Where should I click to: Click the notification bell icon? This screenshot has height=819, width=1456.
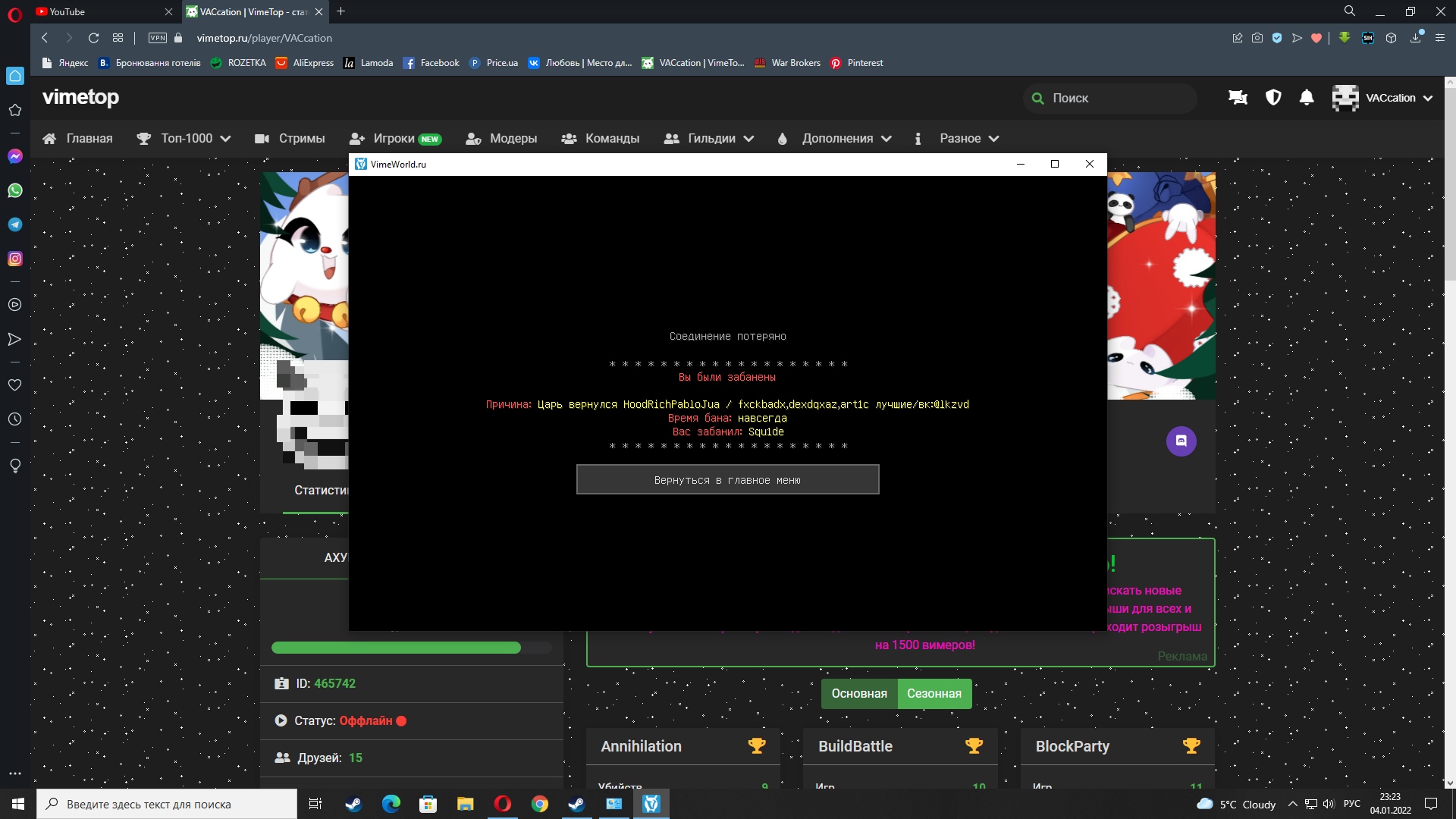coord(1307,98)
